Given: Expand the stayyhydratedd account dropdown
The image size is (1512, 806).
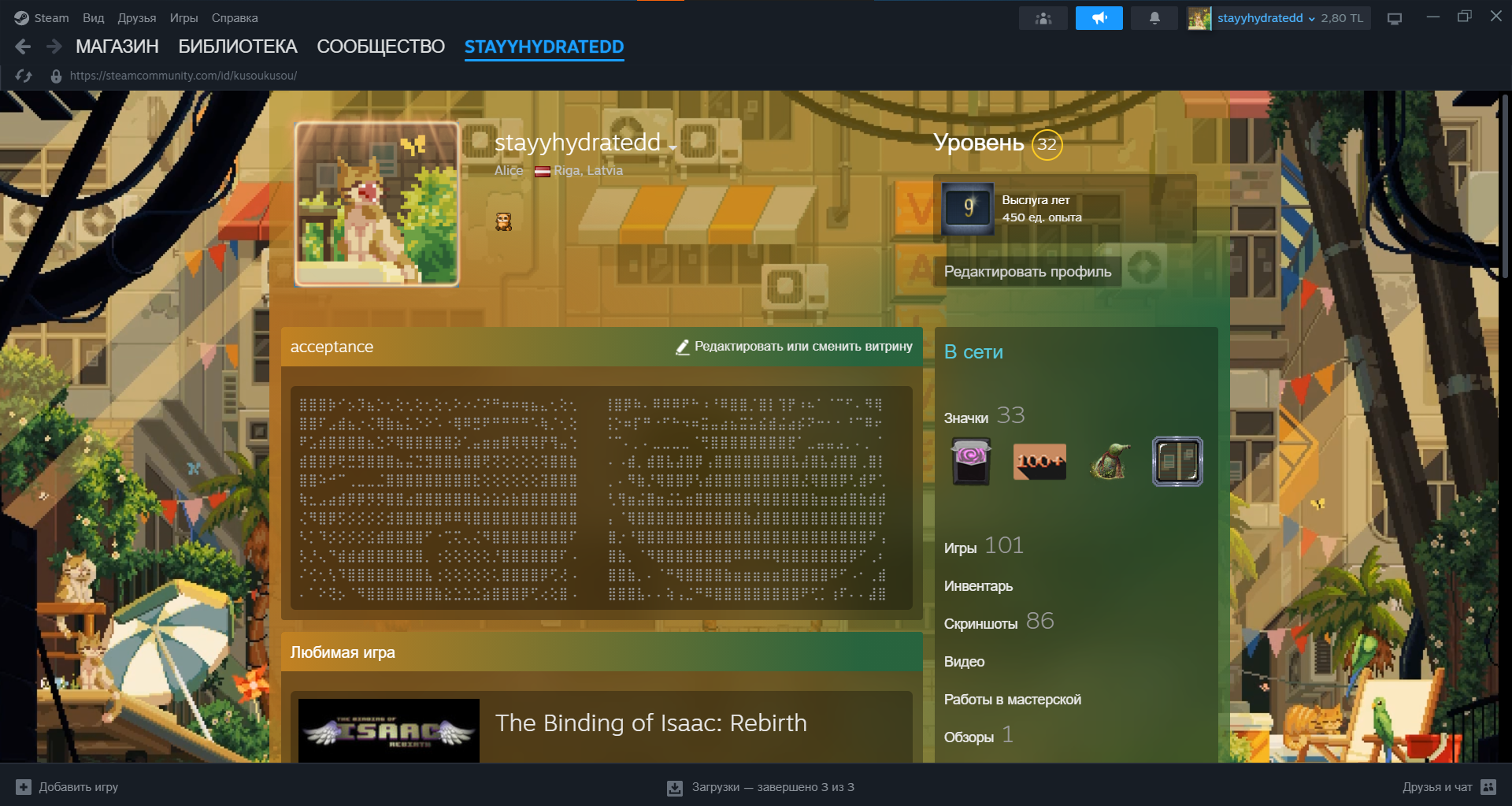Looking at the screenshot, I should pos(1266,18).
